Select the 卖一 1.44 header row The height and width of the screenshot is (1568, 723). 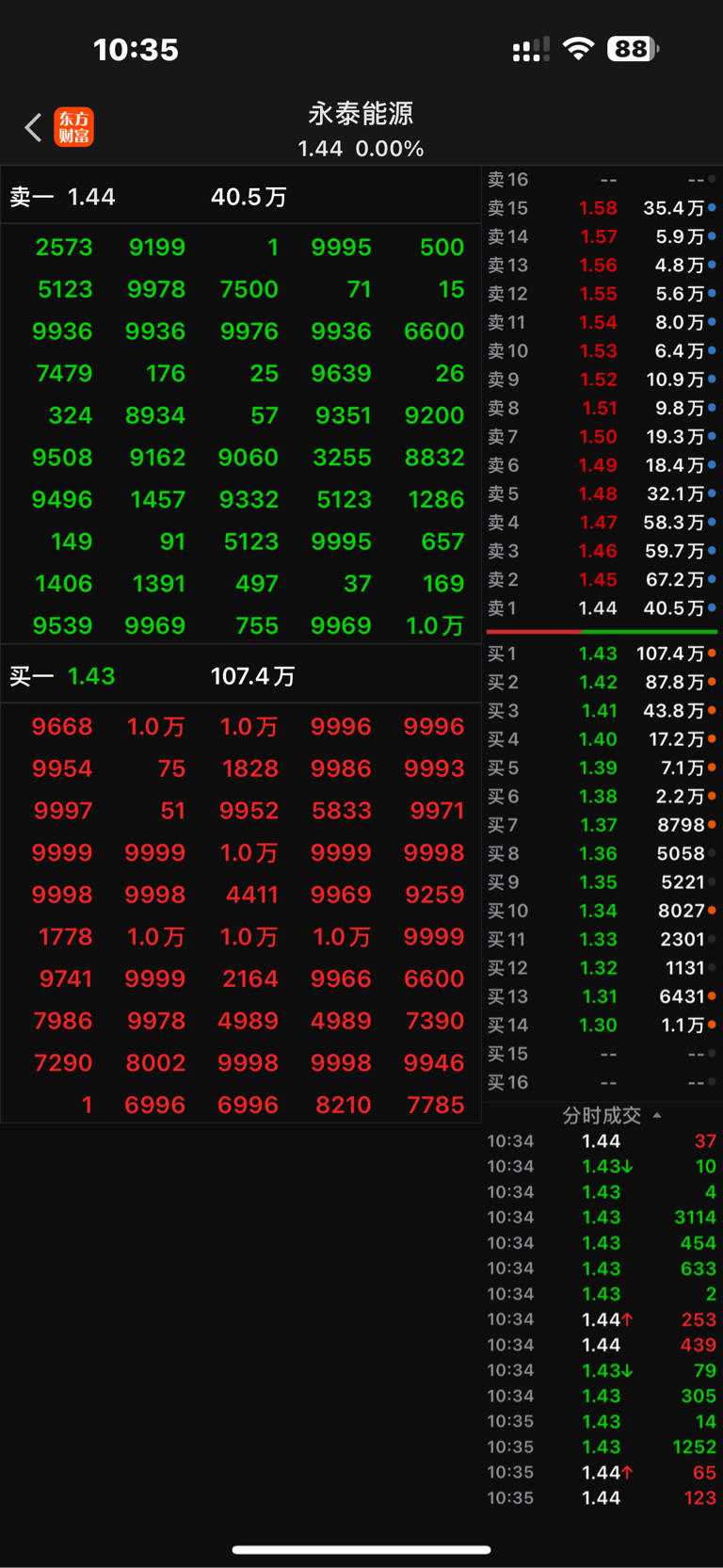[x=241, y=197]
